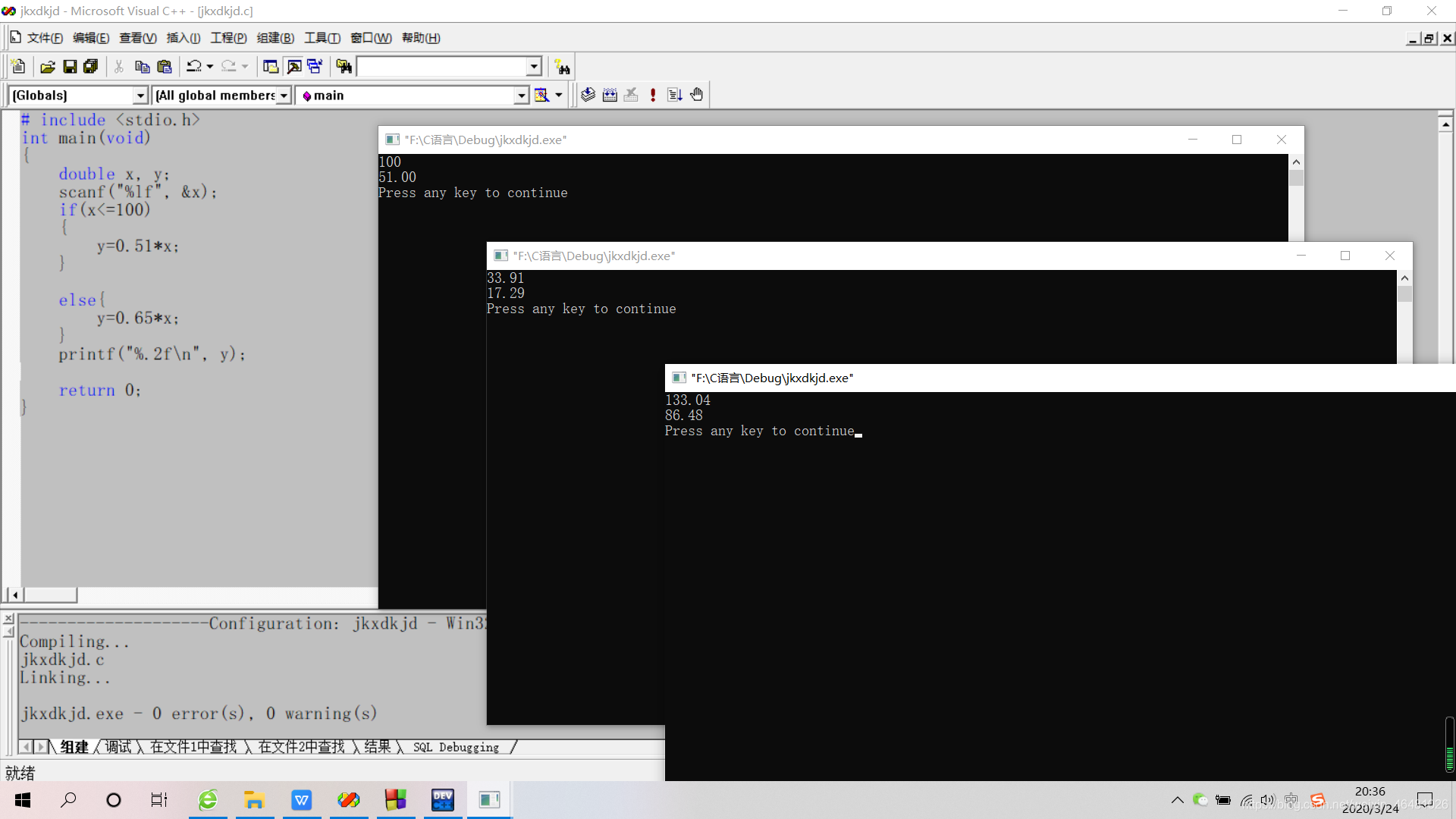Click the Find text input field
Image resolution: width=1456 pixels, height=819 pixels.
point(442,67)
